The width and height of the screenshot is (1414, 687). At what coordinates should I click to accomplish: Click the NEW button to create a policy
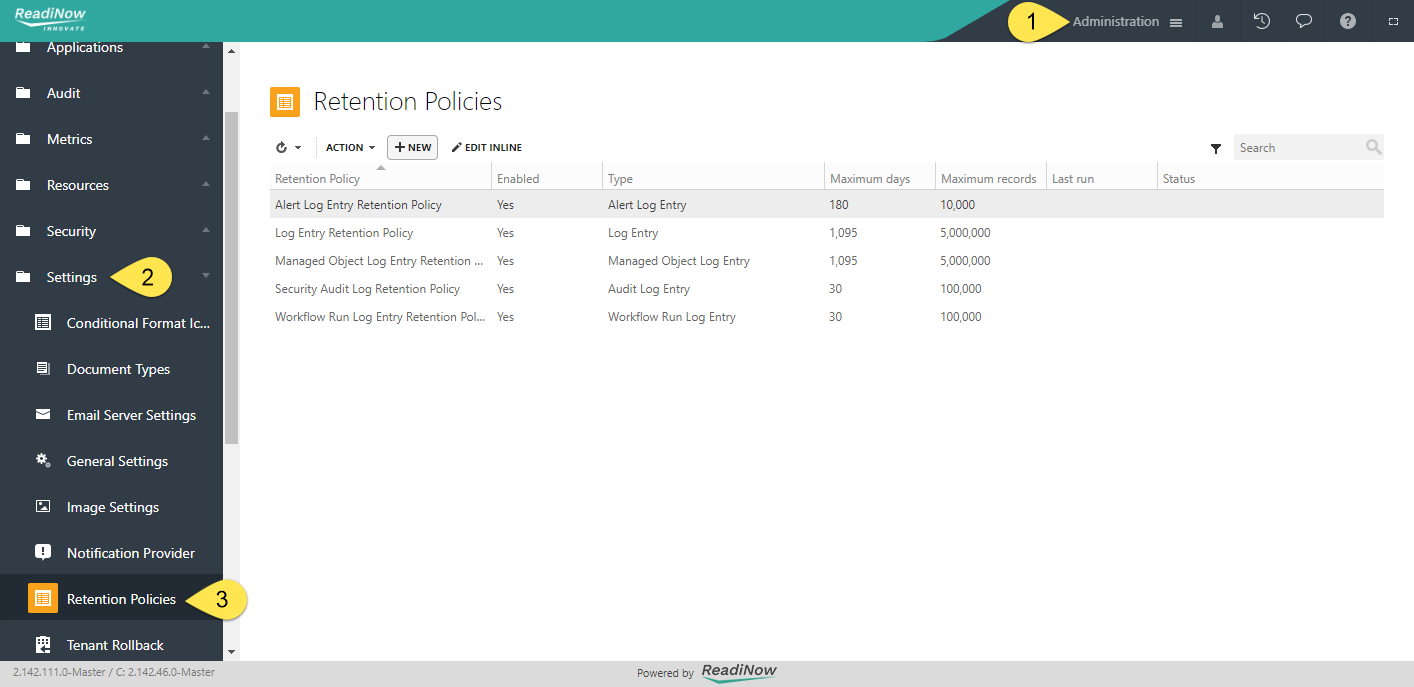click(412, 147)
